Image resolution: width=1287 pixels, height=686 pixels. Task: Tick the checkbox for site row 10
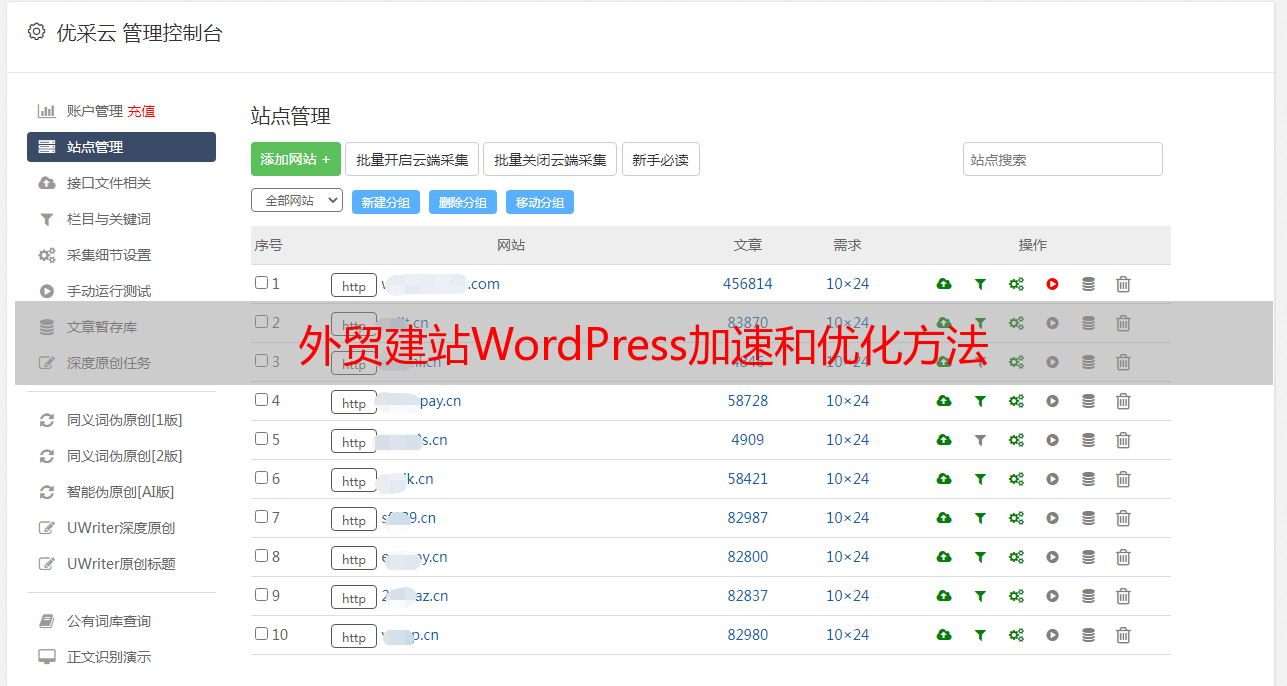(261, 634)
